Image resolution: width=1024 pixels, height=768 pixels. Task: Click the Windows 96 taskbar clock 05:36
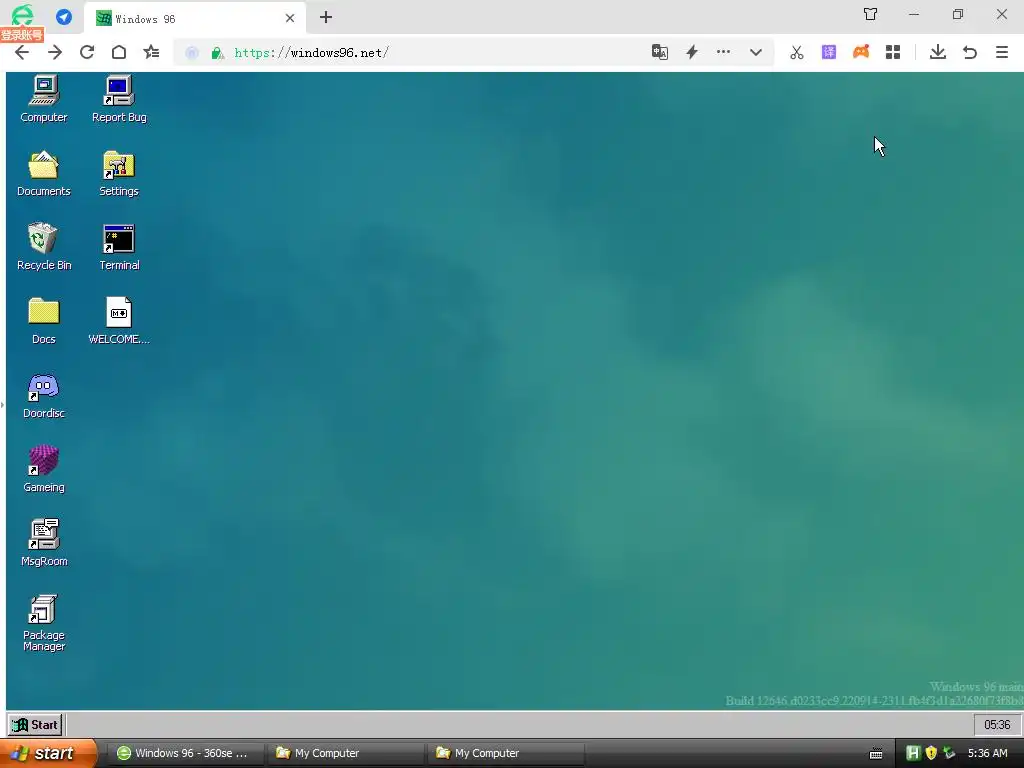(997, 725)
